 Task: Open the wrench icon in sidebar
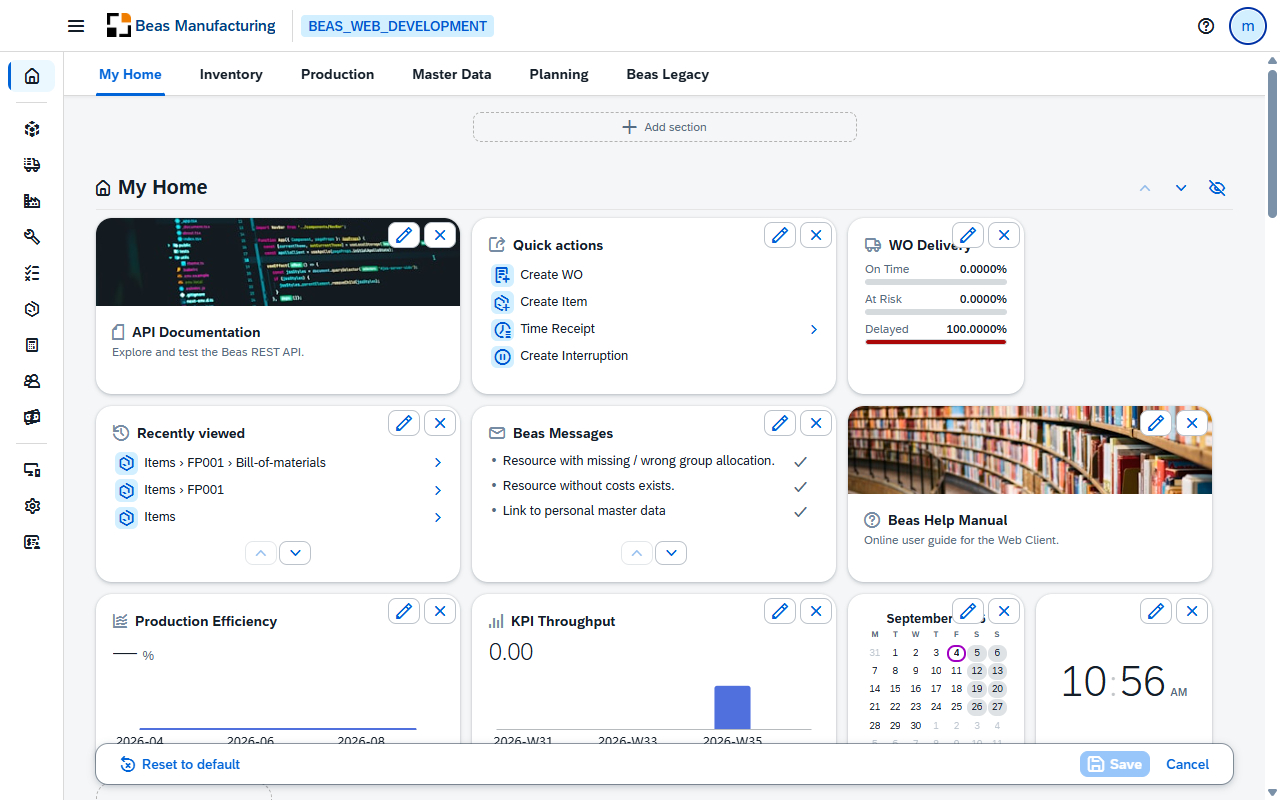pos(32,237)
